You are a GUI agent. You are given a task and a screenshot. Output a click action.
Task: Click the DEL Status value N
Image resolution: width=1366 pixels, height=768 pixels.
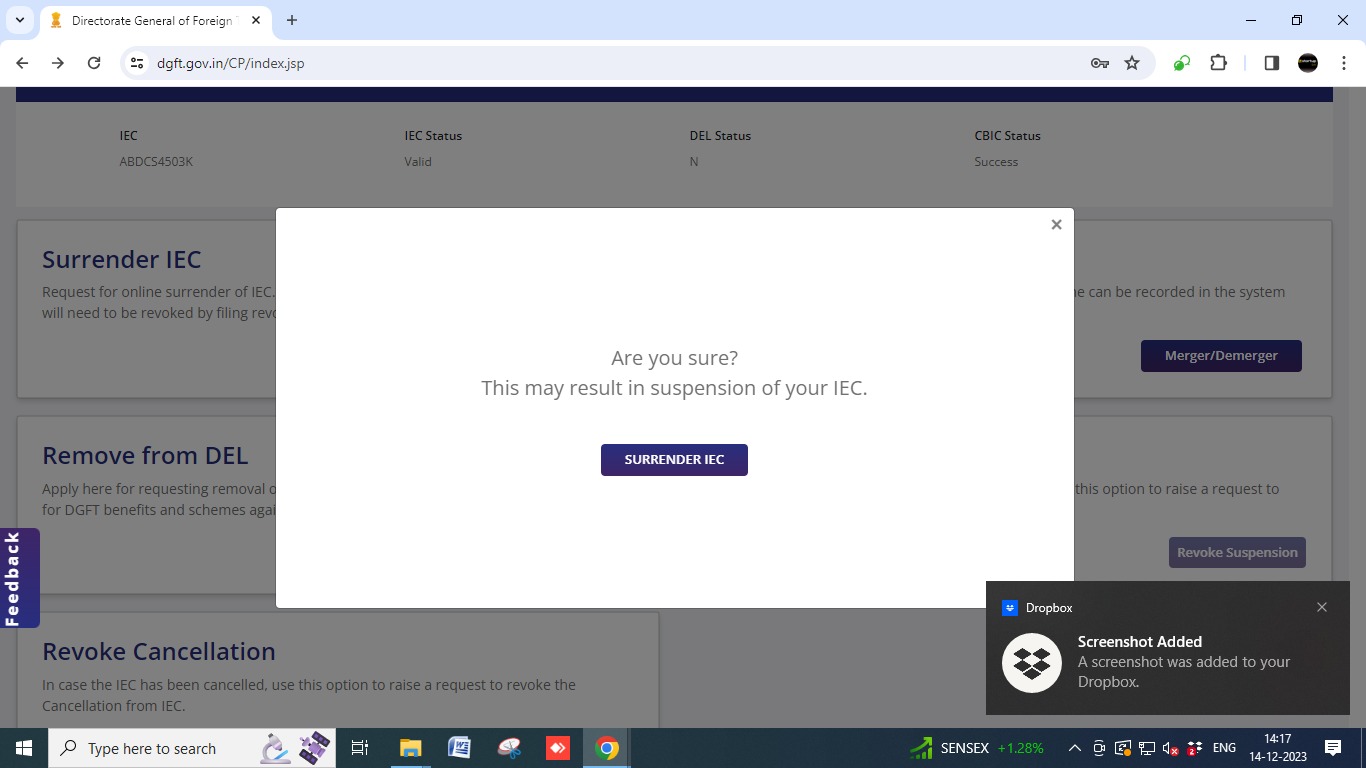point(694,162)
